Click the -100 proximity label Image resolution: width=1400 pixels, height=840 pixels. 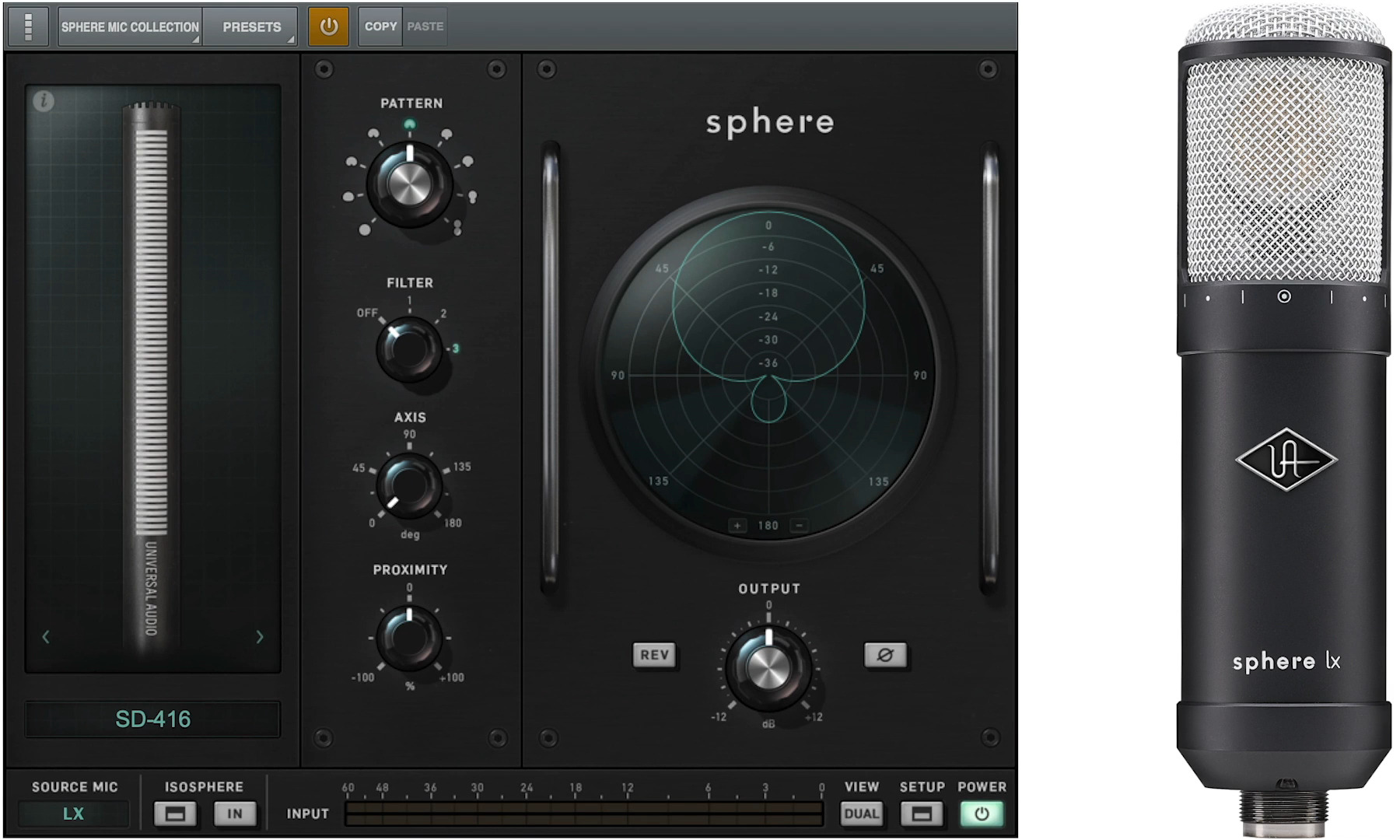362,677
